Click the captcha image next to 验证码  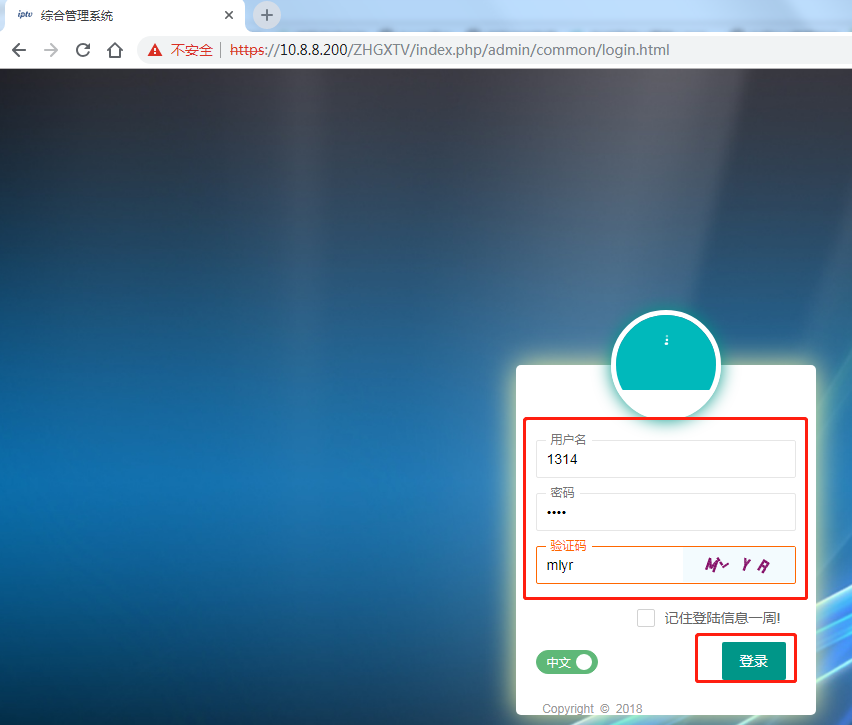[x=740, y=564]
